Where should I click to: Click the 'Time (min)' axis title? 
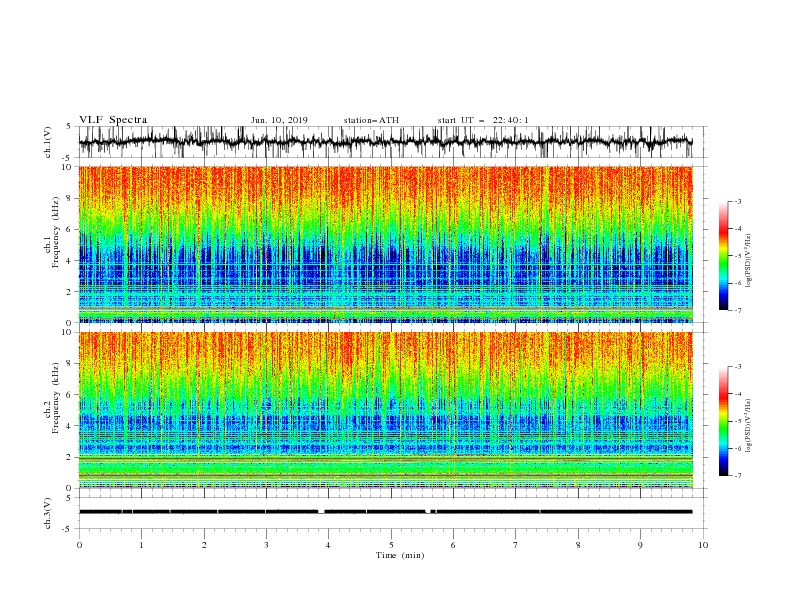[400, 555]
